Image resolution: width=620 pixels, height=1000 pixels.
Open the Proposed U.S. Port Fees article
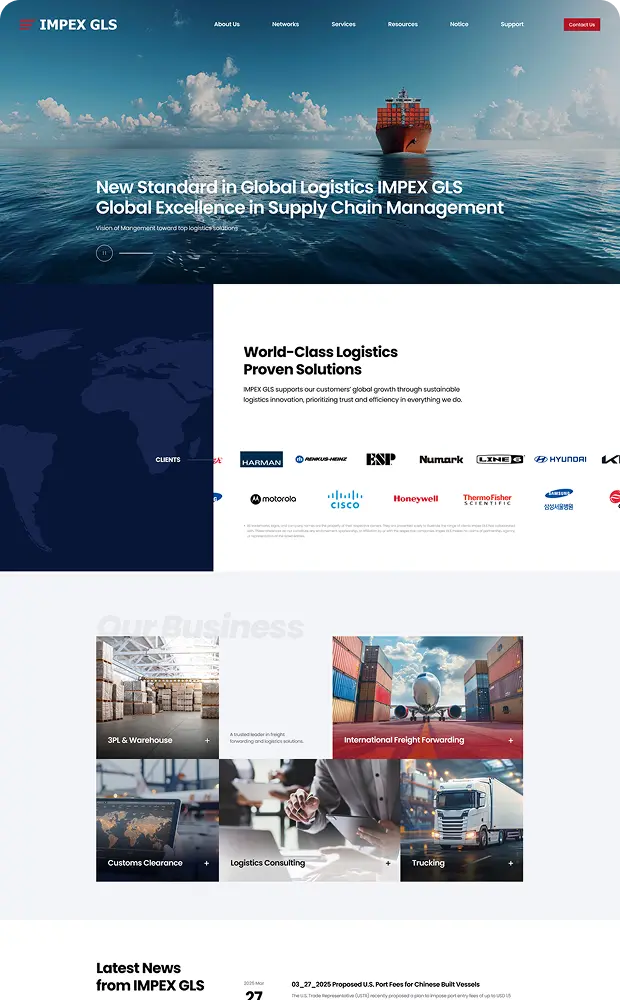pos(385,984)
